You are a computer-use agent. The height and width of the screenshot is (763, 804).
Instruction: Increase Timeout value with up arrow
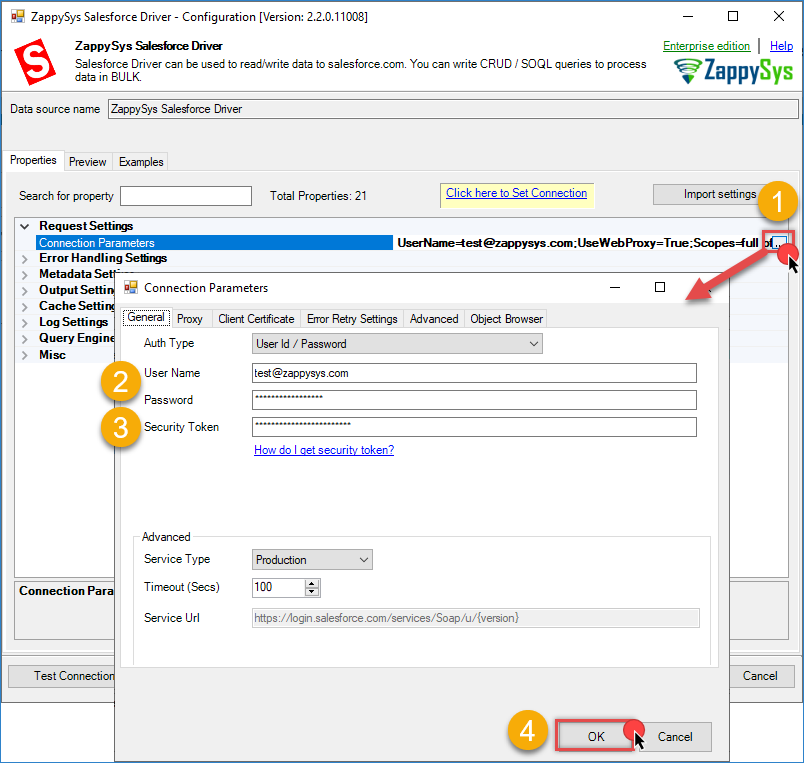pos(312,583)
